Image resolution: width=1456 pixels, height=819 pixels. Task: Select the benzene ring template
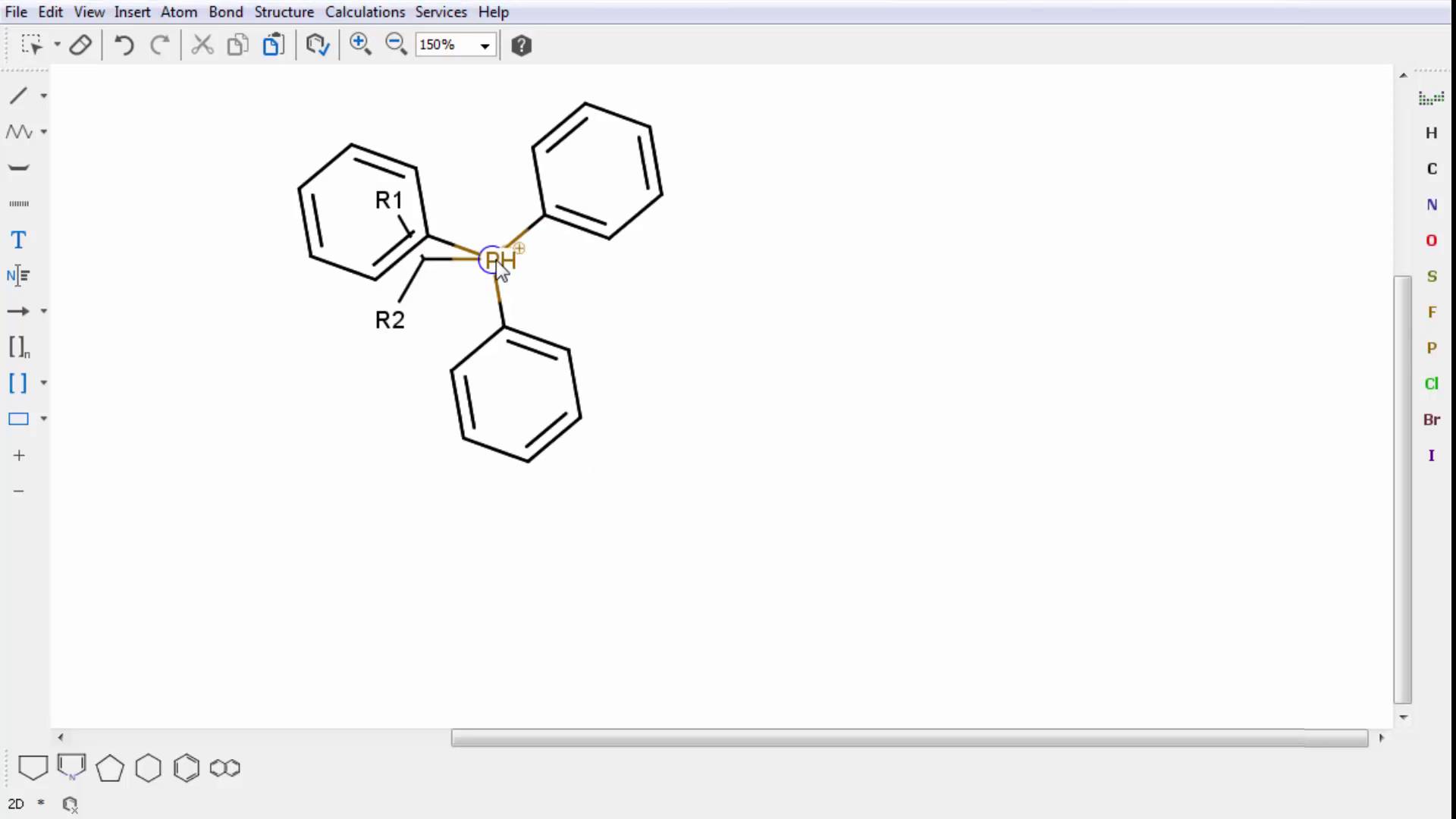(x=186, y=768)
